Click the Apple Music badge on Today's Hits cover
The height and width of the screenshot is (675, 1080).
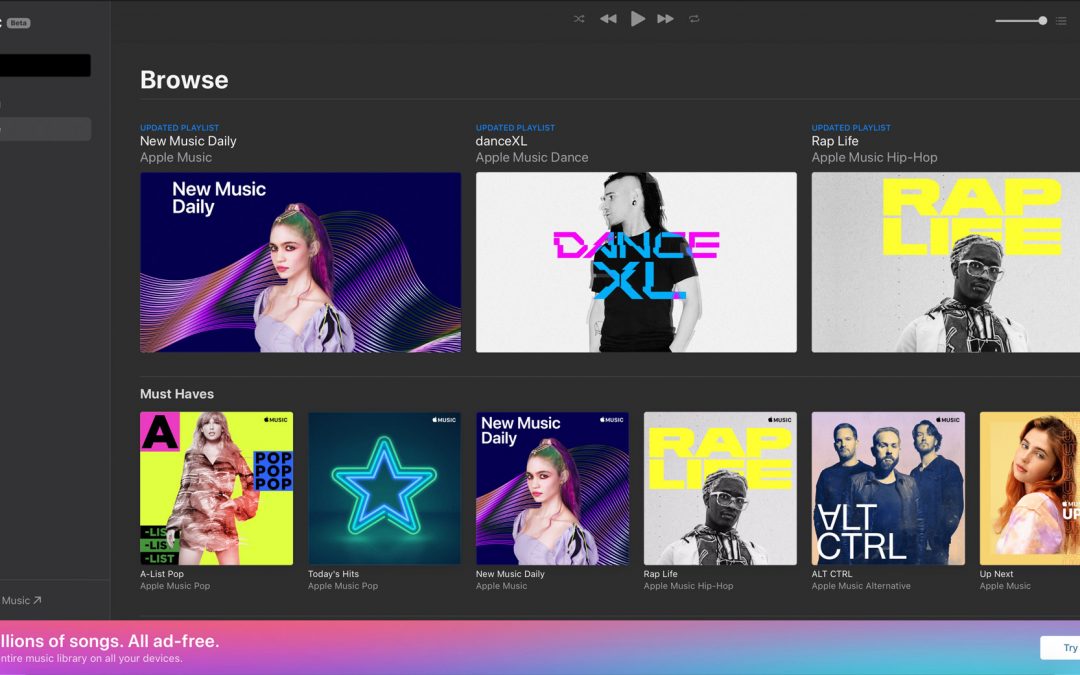pos(444,419)
